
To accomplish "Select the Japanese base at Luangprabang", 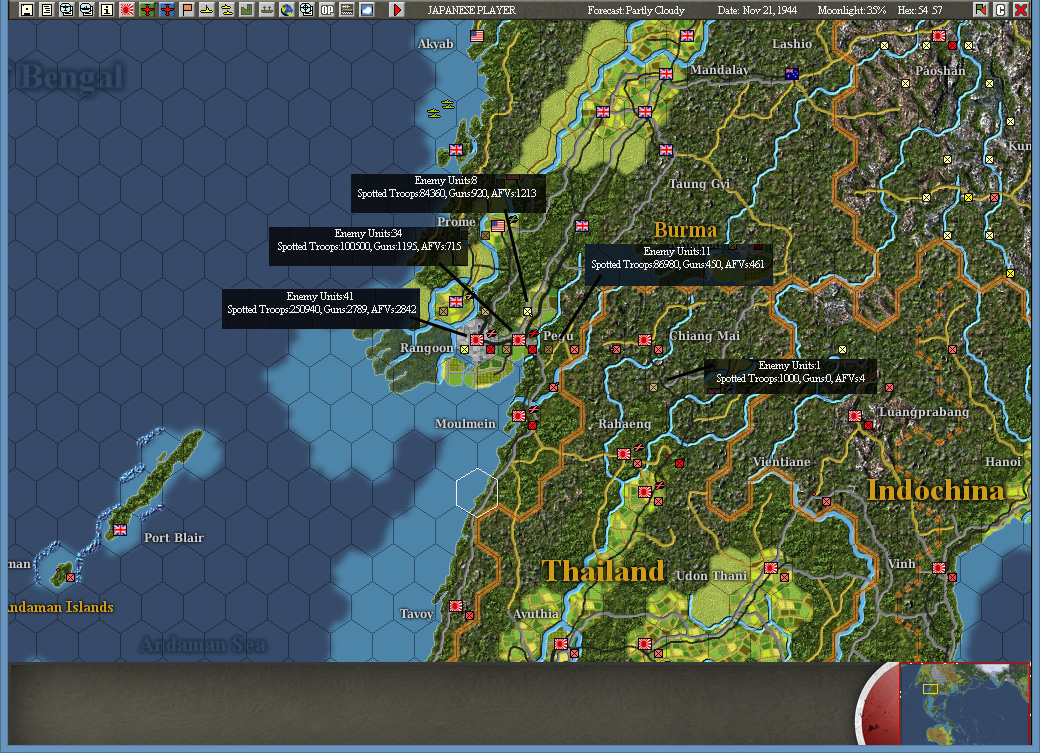I will click(x=855, y=416).
